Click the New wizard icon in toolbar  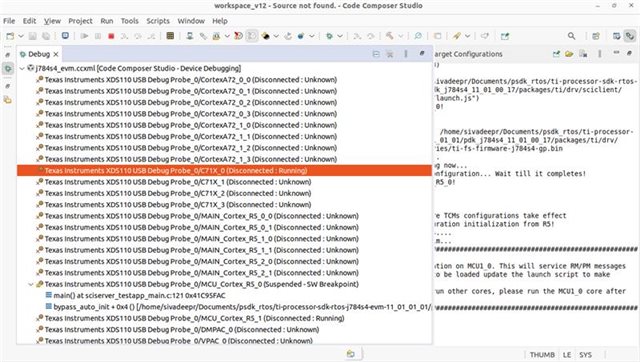click(10, 36)
